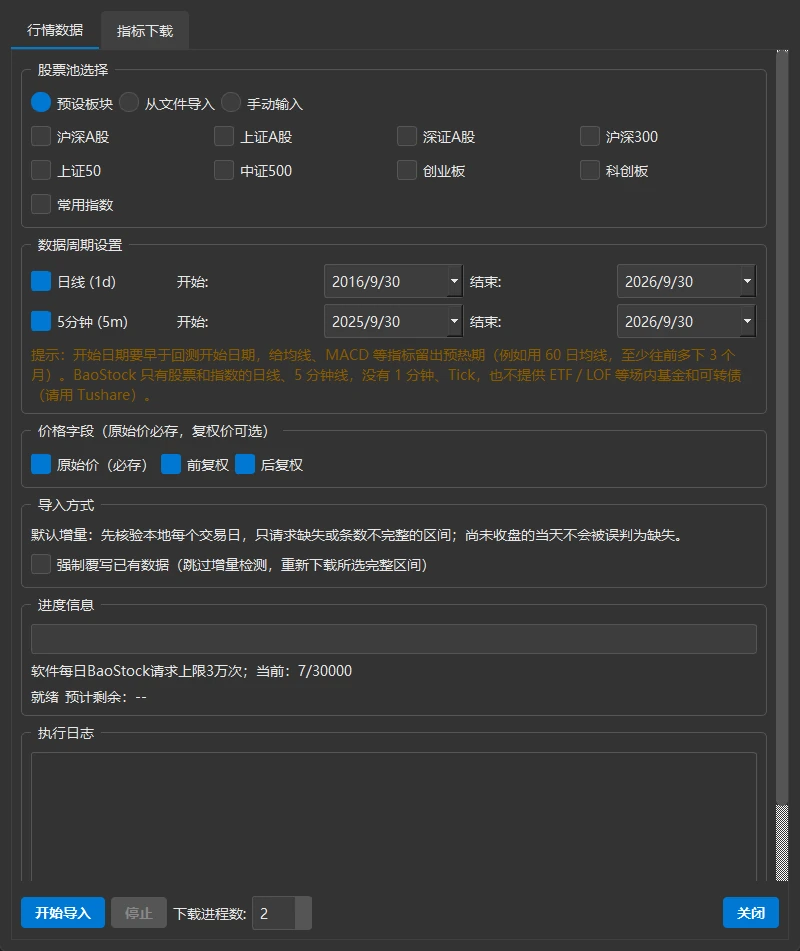Select the 预设板块 radio option
Image resolution: width=800 pixels, height=951 pixels.
pos(41,102)
